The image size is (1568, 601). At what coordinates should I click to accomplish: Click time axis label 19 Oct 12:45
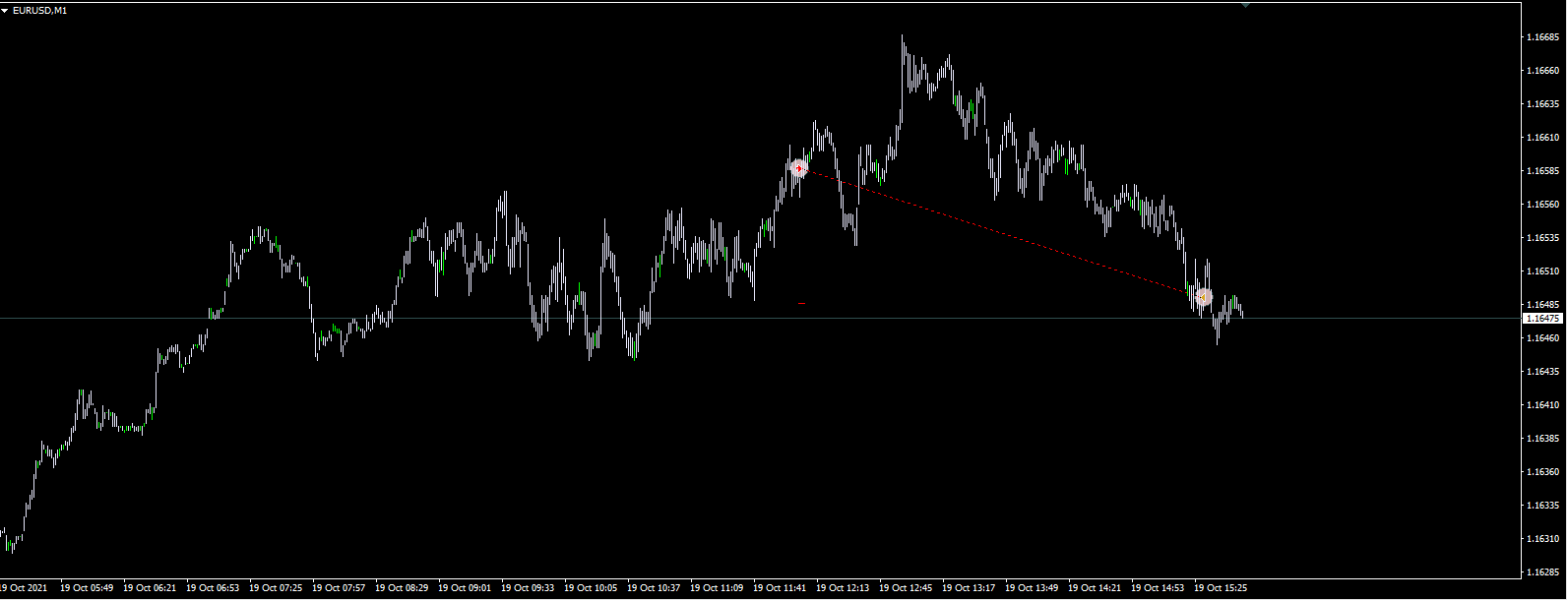(x=906, y=588)
